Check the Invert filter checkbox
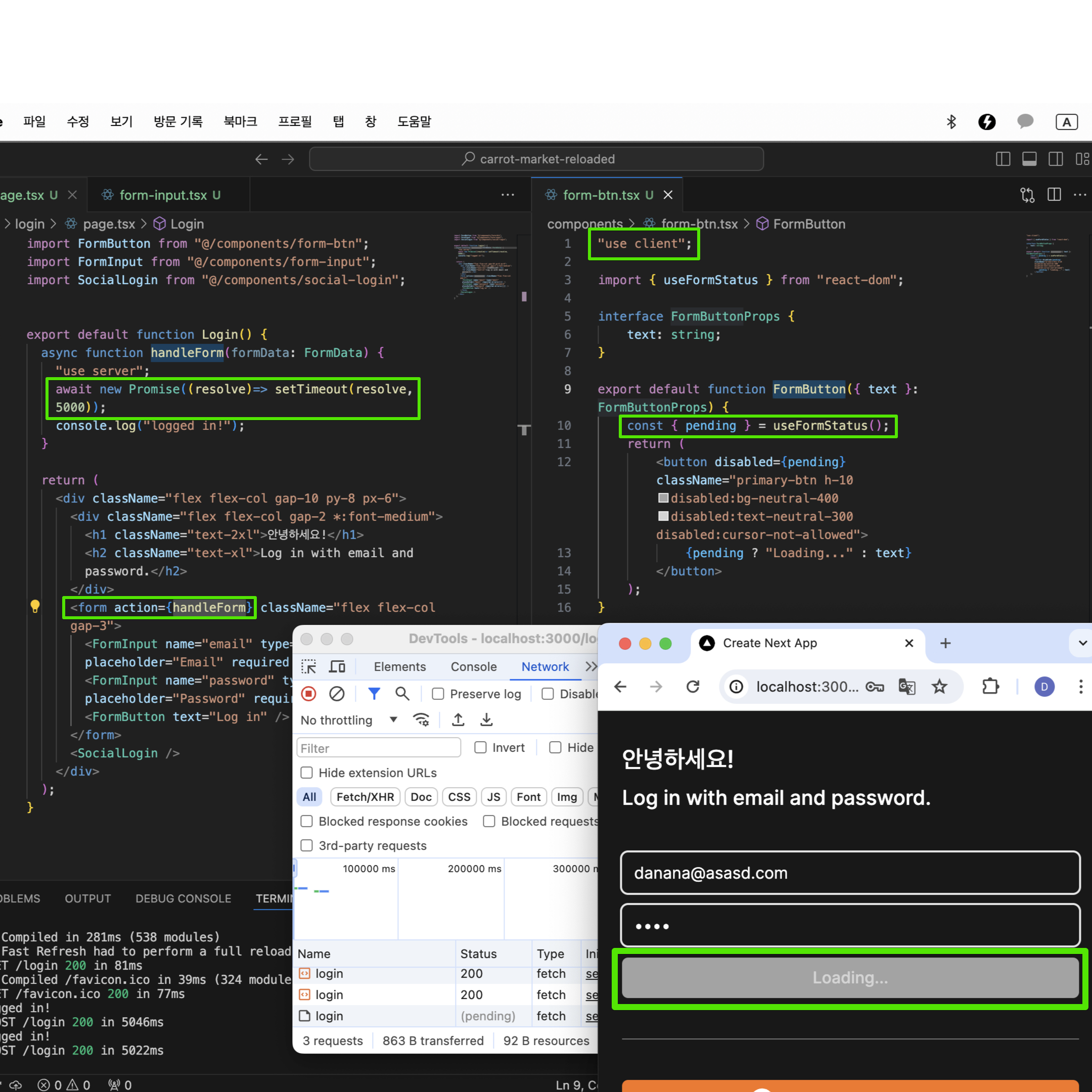This screenshot has height=1092, width=1092. (x=480, y=747)
